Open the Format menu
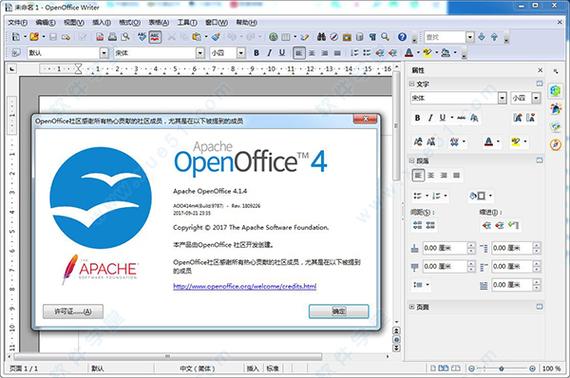570x378 pixels. pyautogui.click(x=130, y=23)
